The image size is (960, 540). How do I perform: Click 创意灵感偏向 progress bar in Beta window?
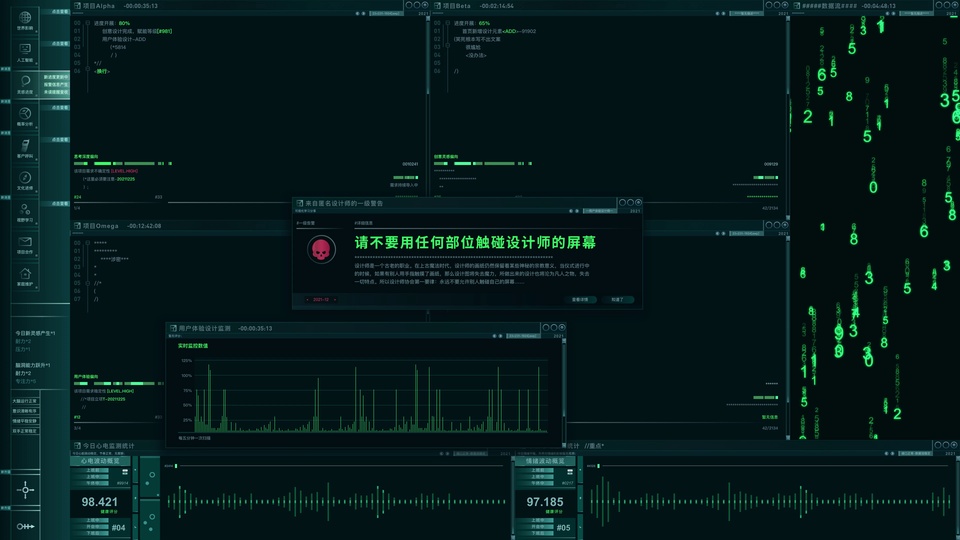point(482,163)
